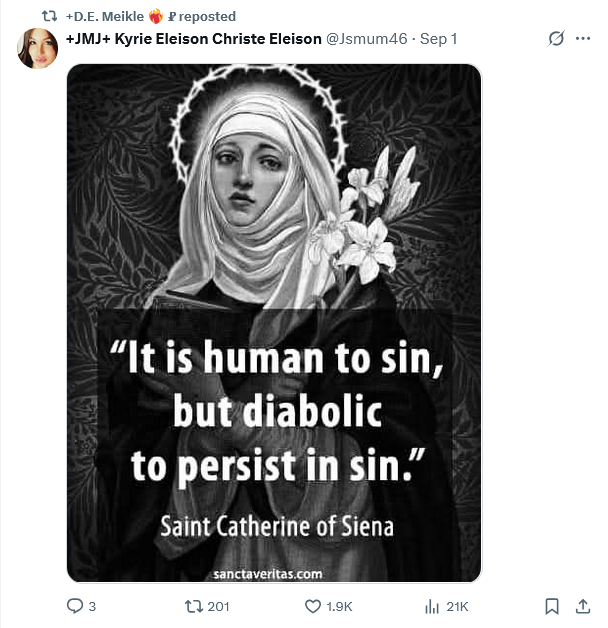Click the "201" repost count
This screenshot has width=608, height=628.
[x=218, y=606]
